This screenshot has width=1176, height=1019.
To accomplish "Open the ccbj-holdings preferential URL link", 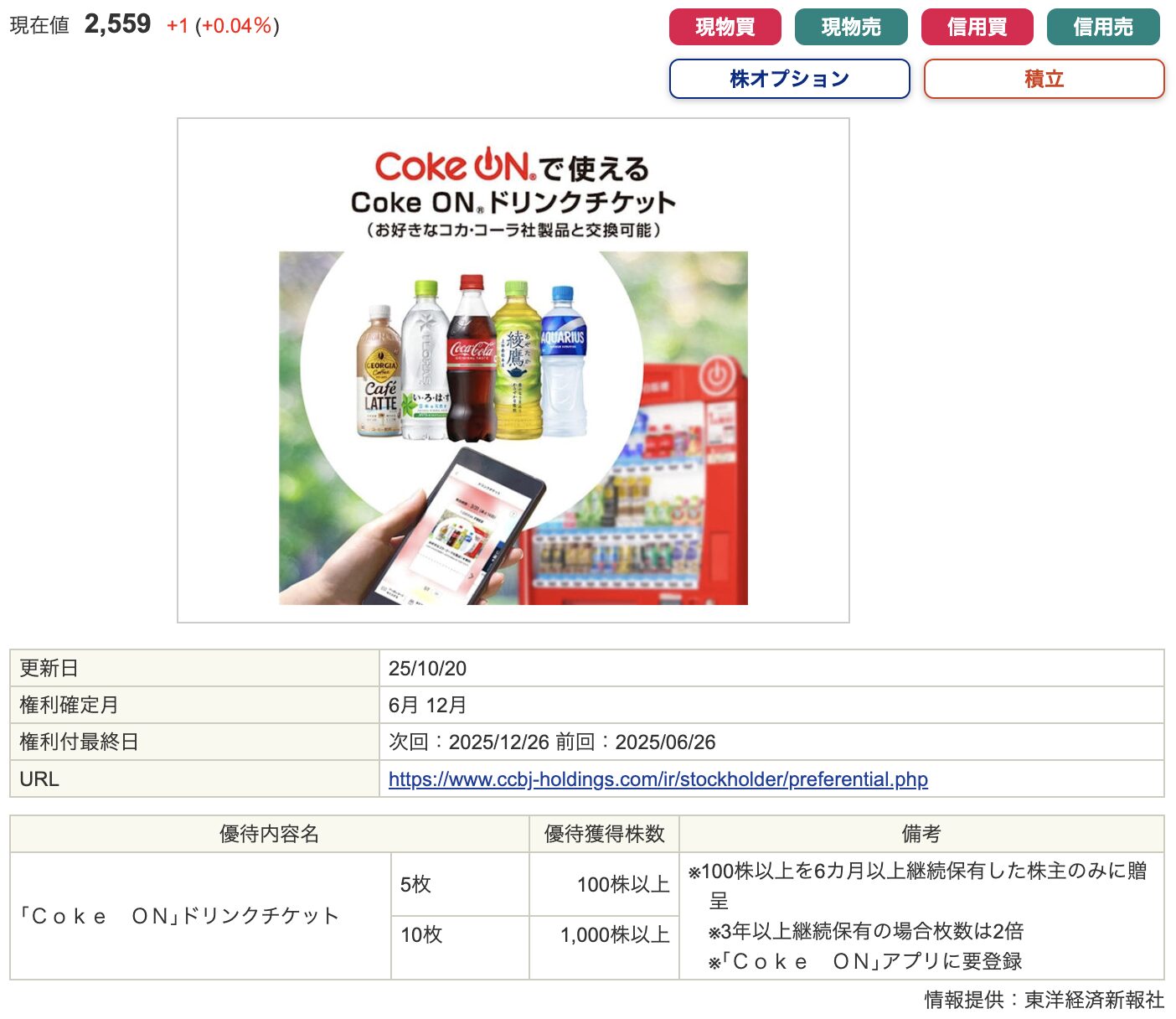I will 658,779.
